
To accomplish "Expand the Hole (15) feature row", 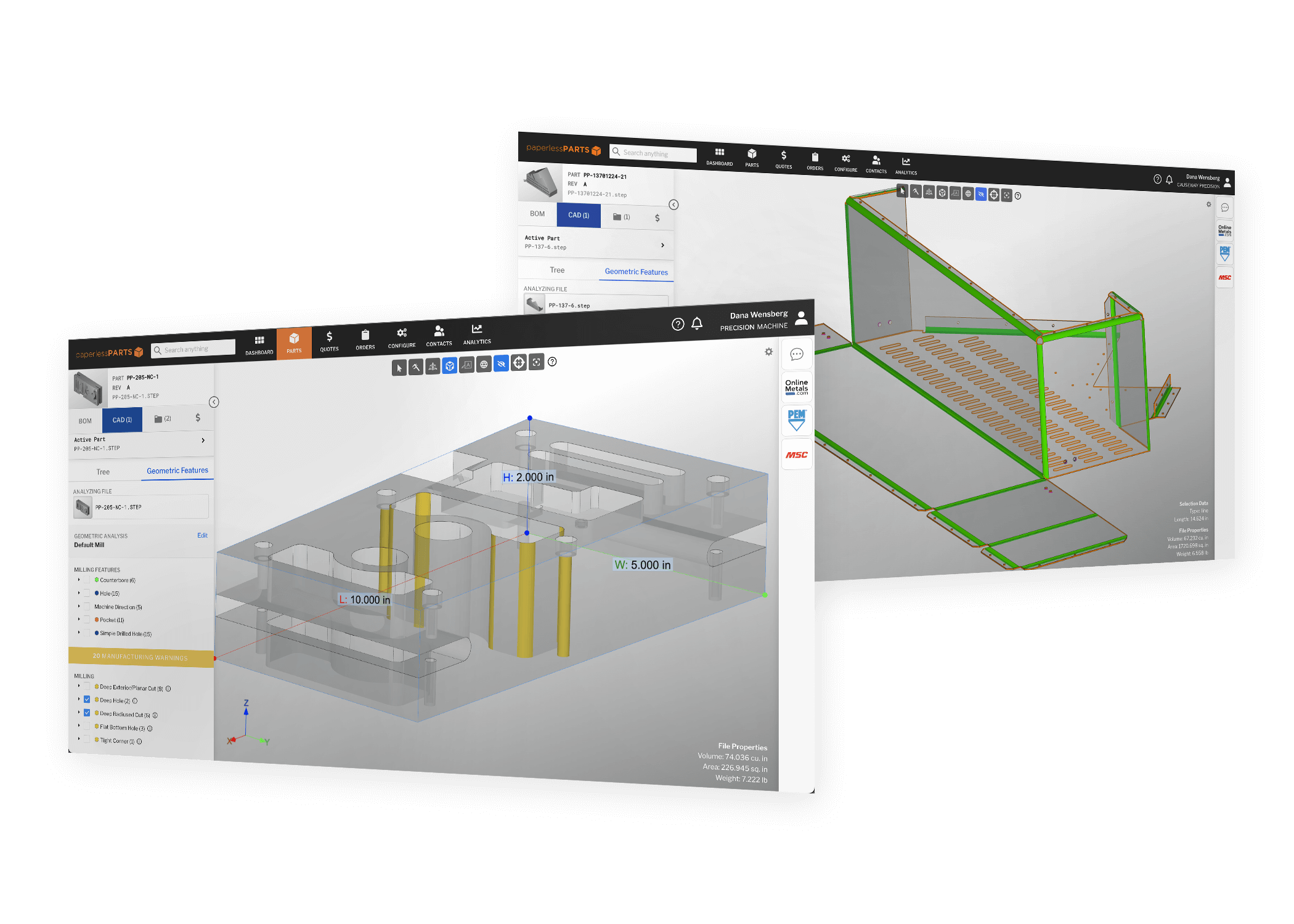I will click(79, 593).
